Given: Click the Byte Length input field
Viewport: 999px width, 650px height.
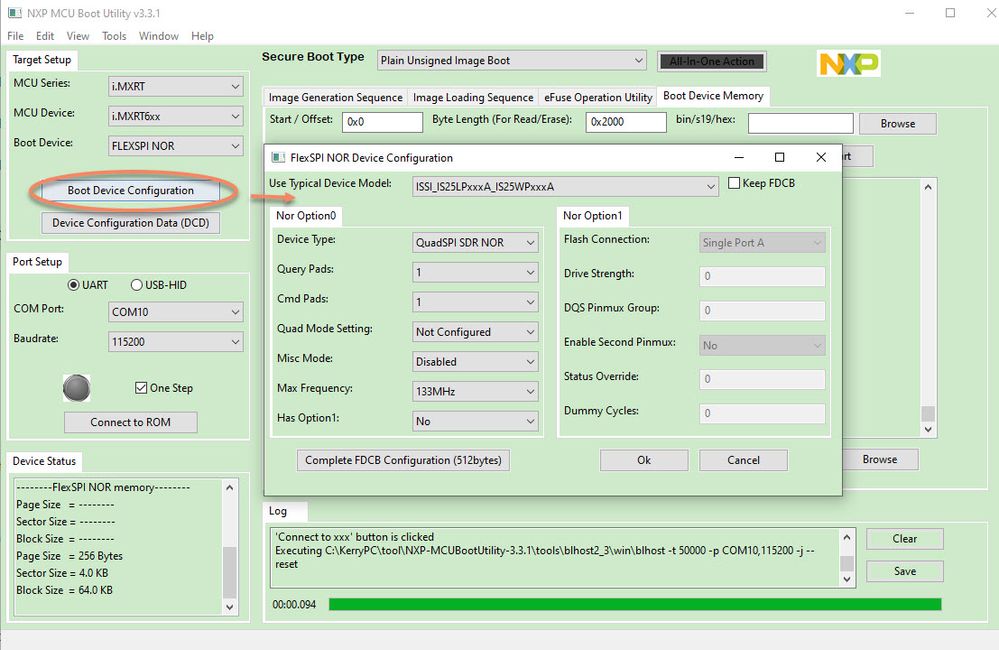Looking at the screenshot, I should click(626, 122).
